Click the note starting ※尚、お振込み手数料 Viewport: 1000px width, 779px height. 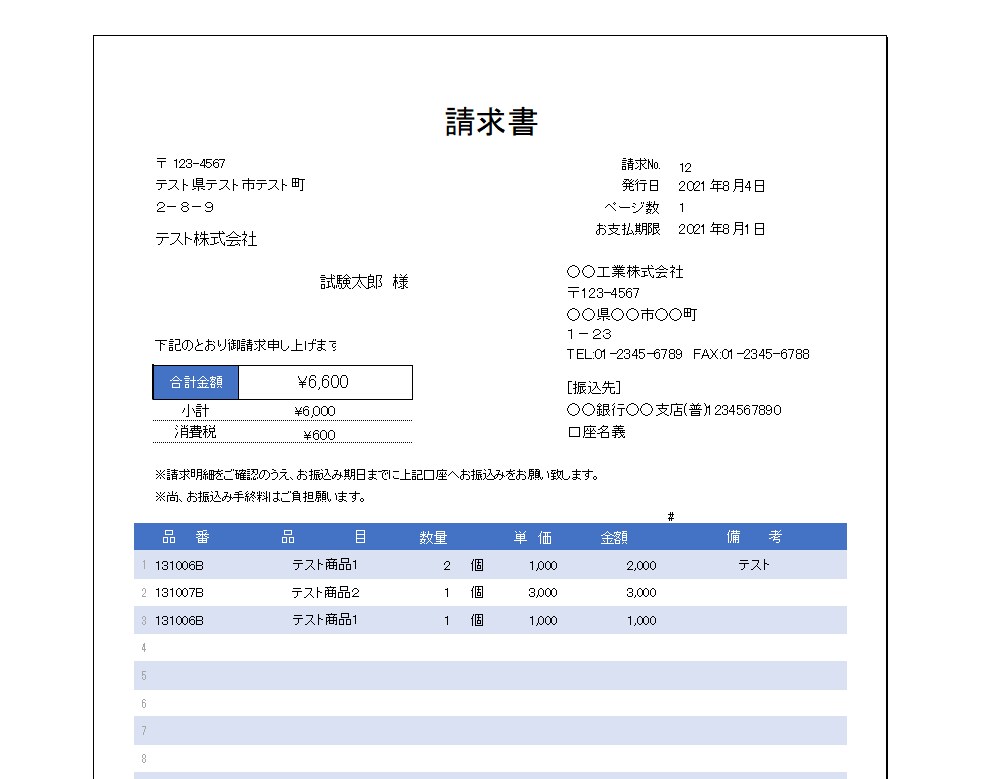pyautogui.click(x=260, y=496)
